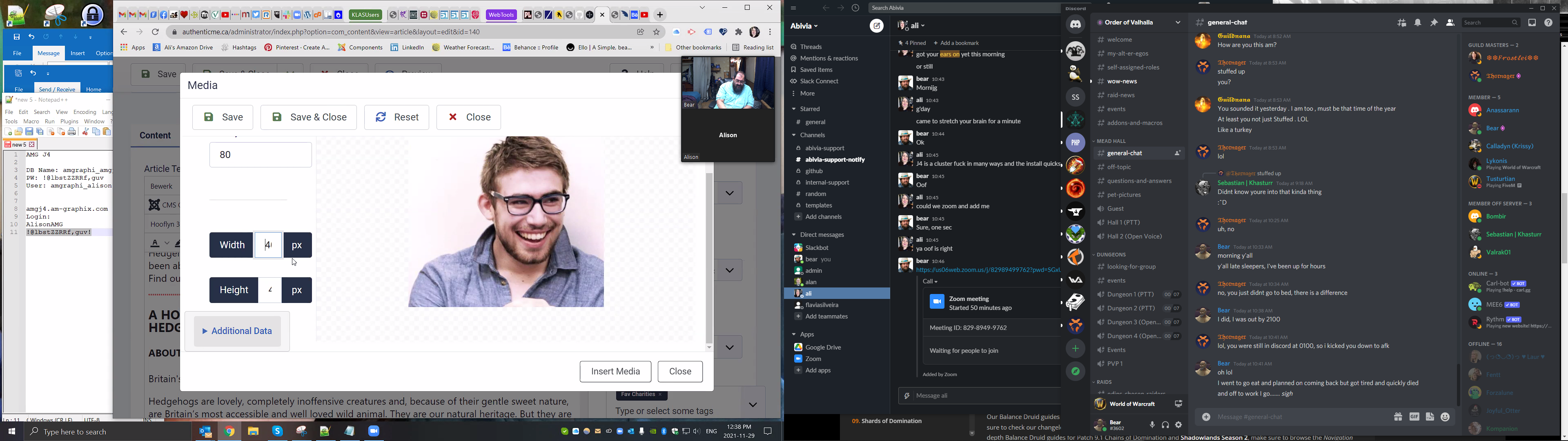
Task: Collapse the DUNGEONS category in Discord
Action: (x=1111, y=255)
